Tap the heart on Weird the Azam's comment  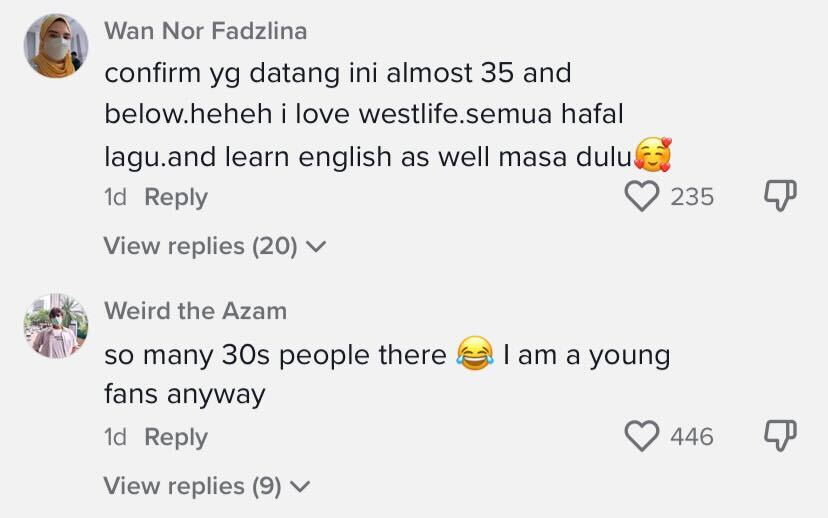[643, 436]
